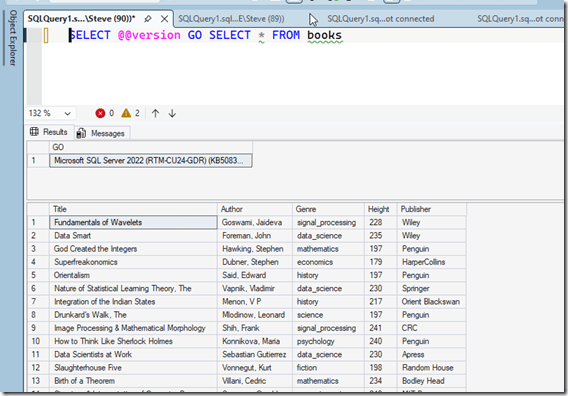The image size is (568, 396).
Task: Click the Height column header
Action: [x=381, y=209]
